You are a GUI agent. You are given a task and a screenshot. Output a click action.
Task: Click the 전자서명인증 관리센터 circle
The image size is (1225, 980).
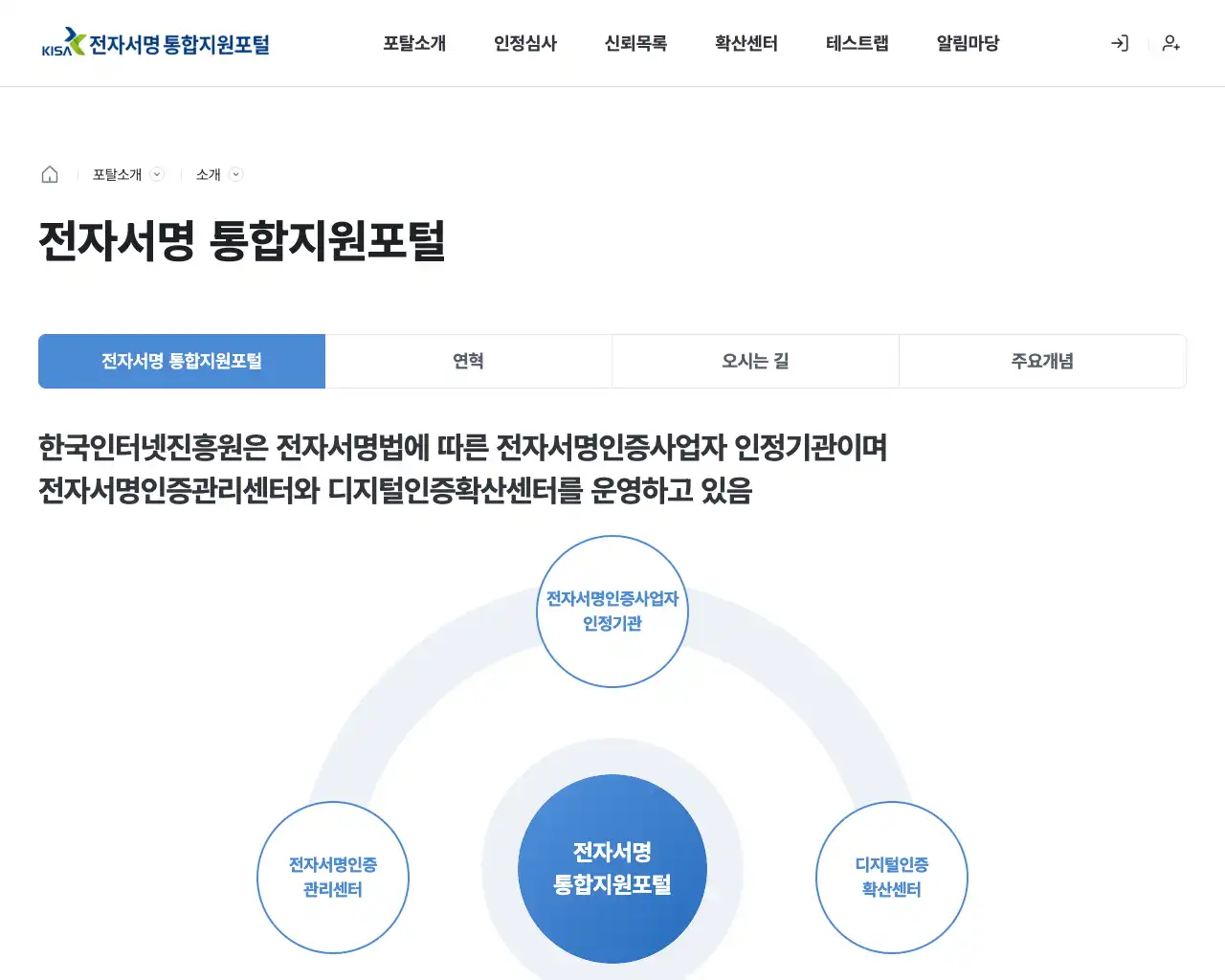click(x=333, y=878)
